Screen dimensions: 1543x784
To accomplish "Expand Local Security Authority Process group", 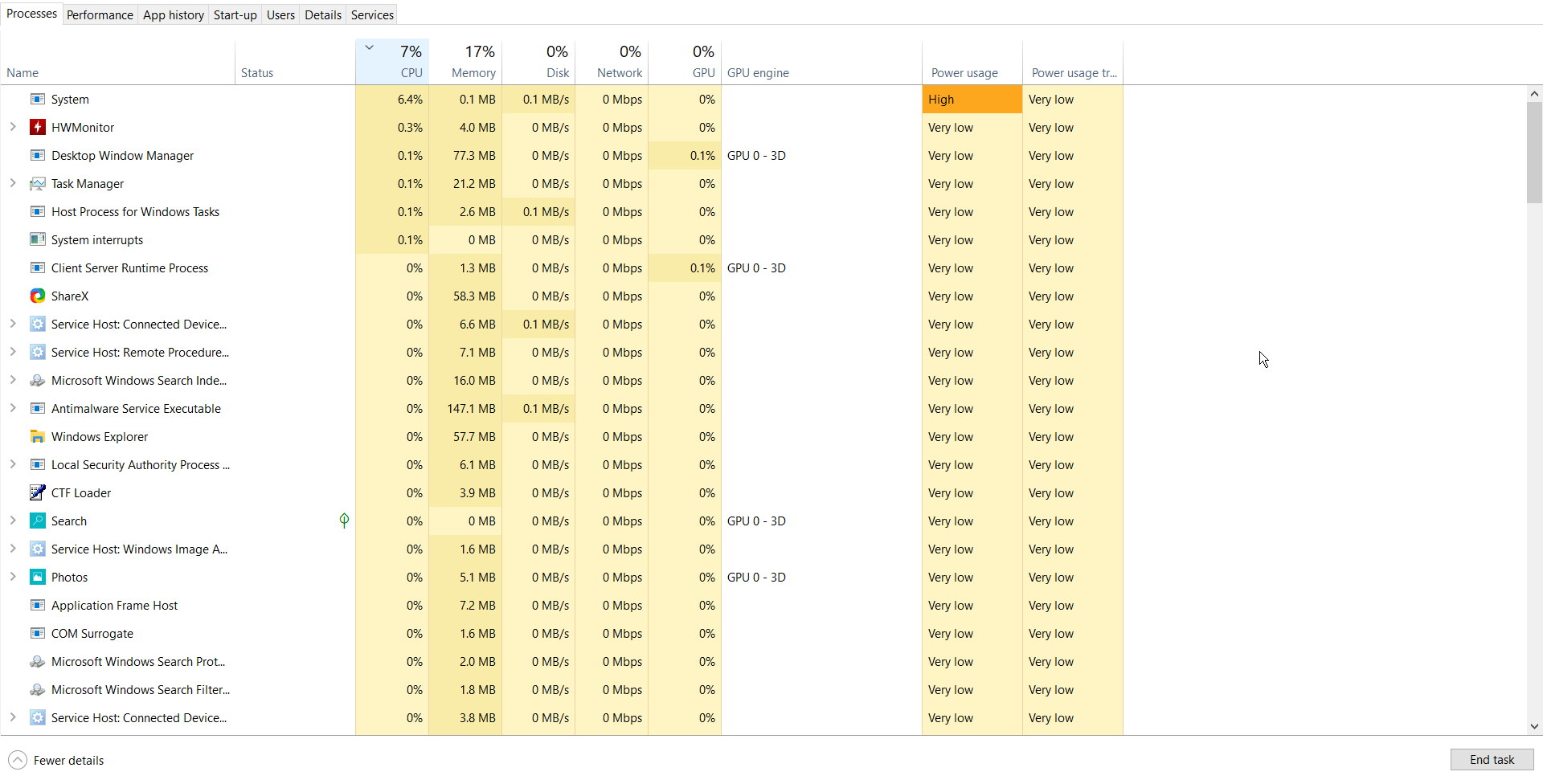I will (x=13, y=464).
